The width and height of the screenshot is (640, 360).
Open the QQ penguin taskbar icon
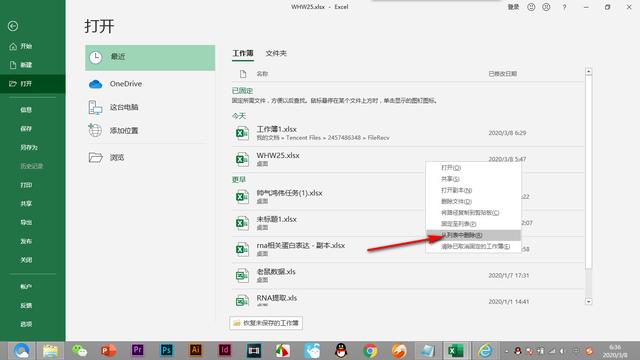click(x=341, y=351)
